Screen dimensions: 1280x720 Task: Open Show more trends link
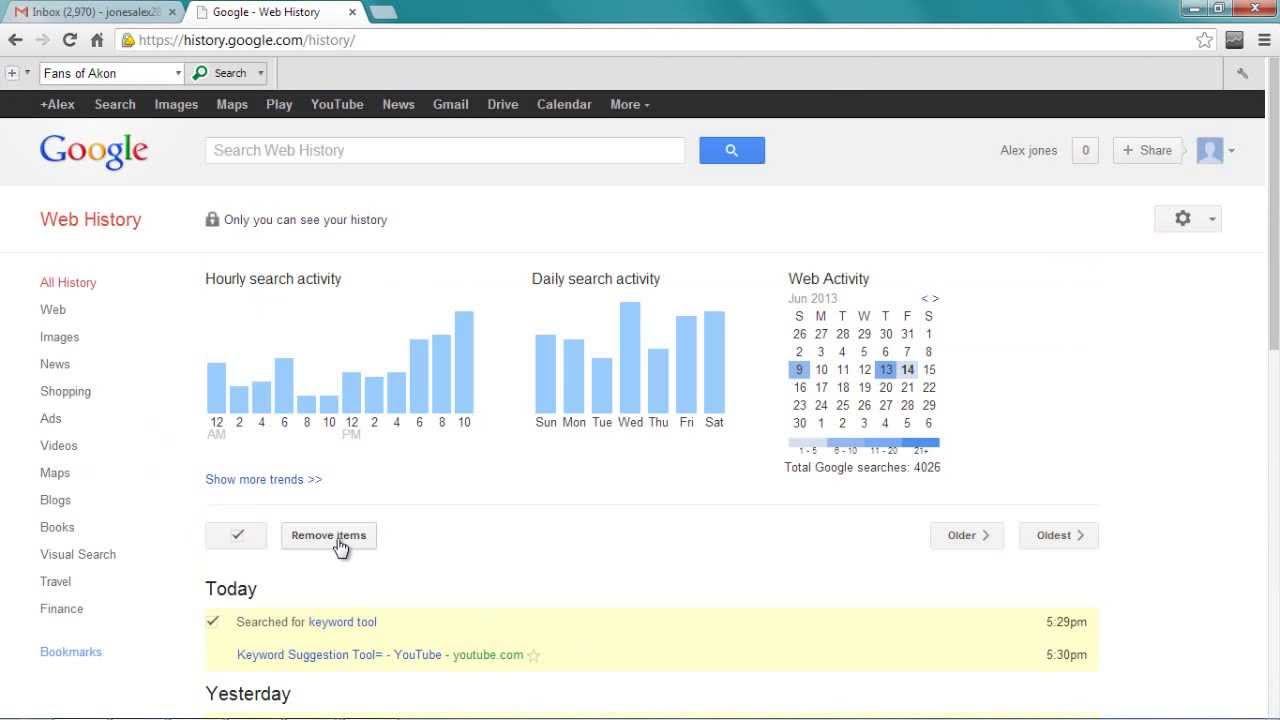click(x=264, y=479)
